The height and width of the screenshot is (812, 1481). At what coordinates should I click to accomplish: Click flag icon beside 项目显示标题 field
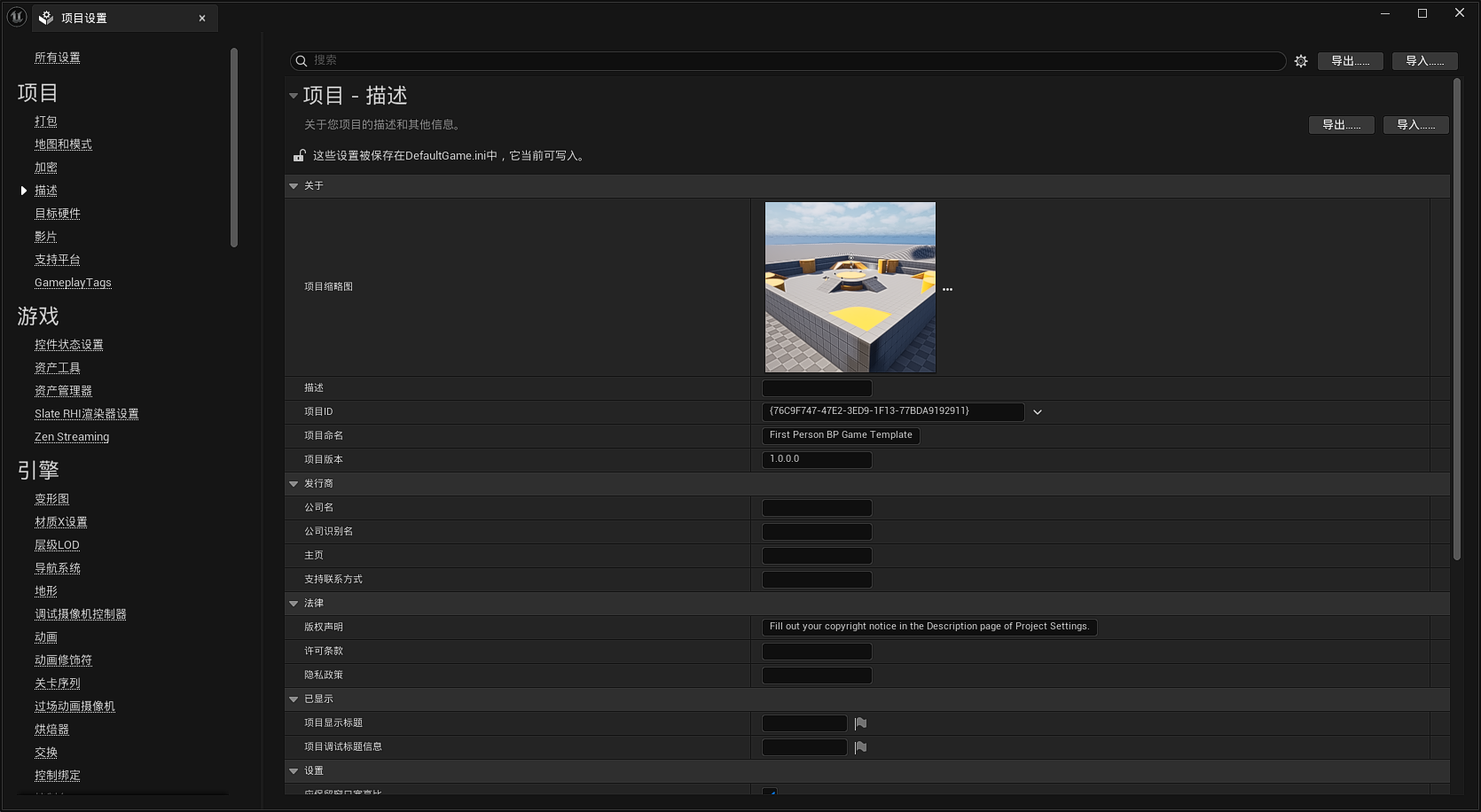860,723
